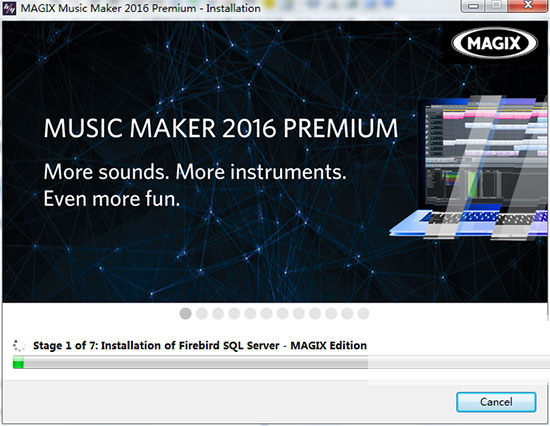Click the MAGIX app icon in title bar

click(9, 8)
